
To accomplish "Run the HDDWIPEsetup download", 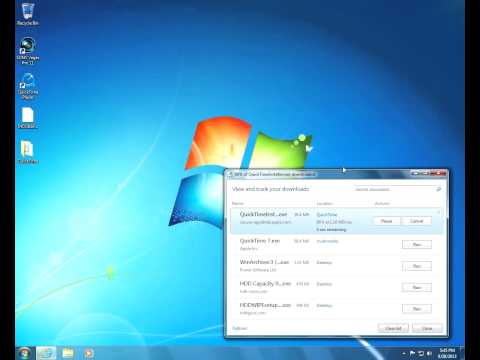I will pos(417,309).
